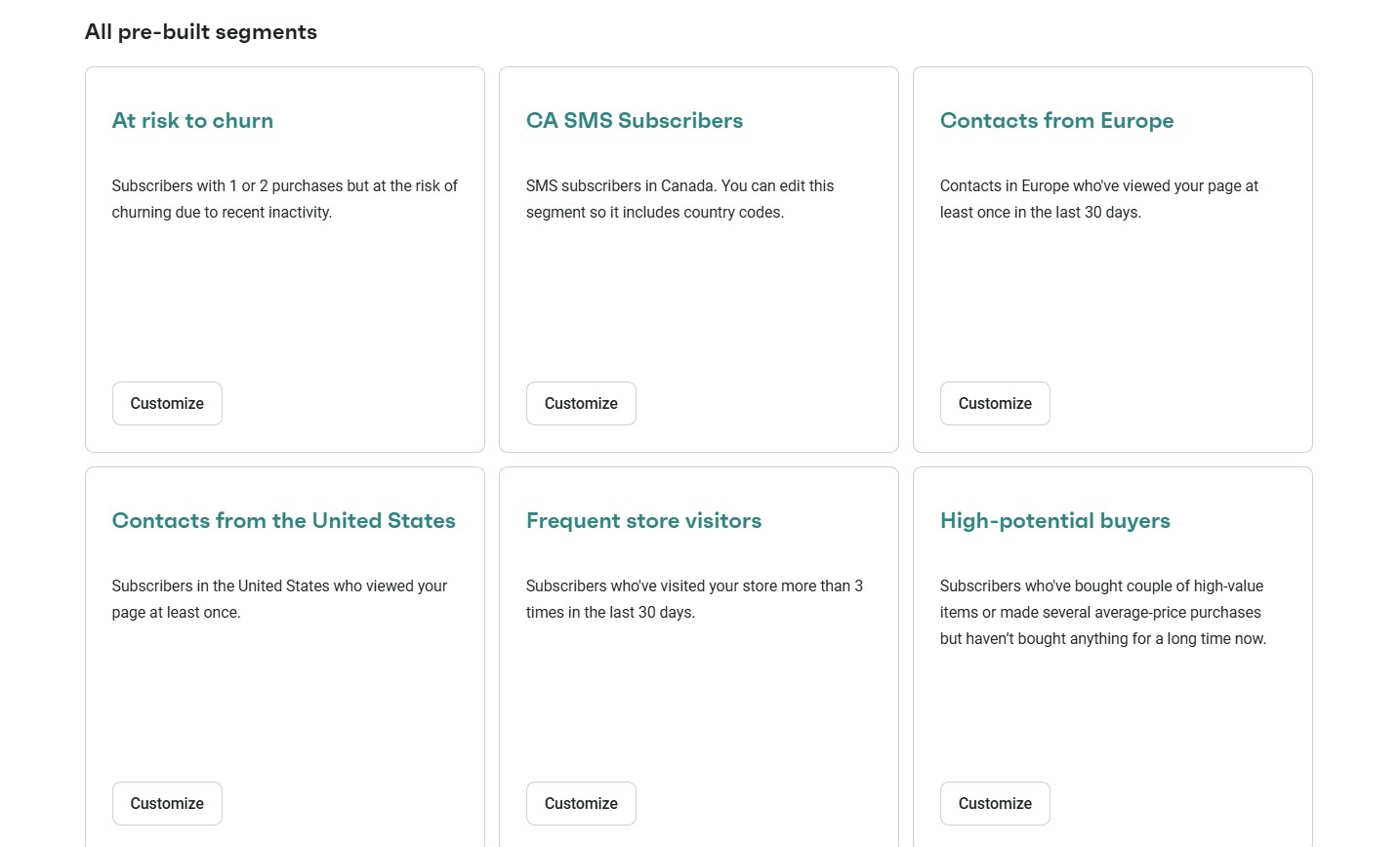1400x847 pixels.
Task: Open the "Contacts from the United States" link
Action: [x=283, y=520]
